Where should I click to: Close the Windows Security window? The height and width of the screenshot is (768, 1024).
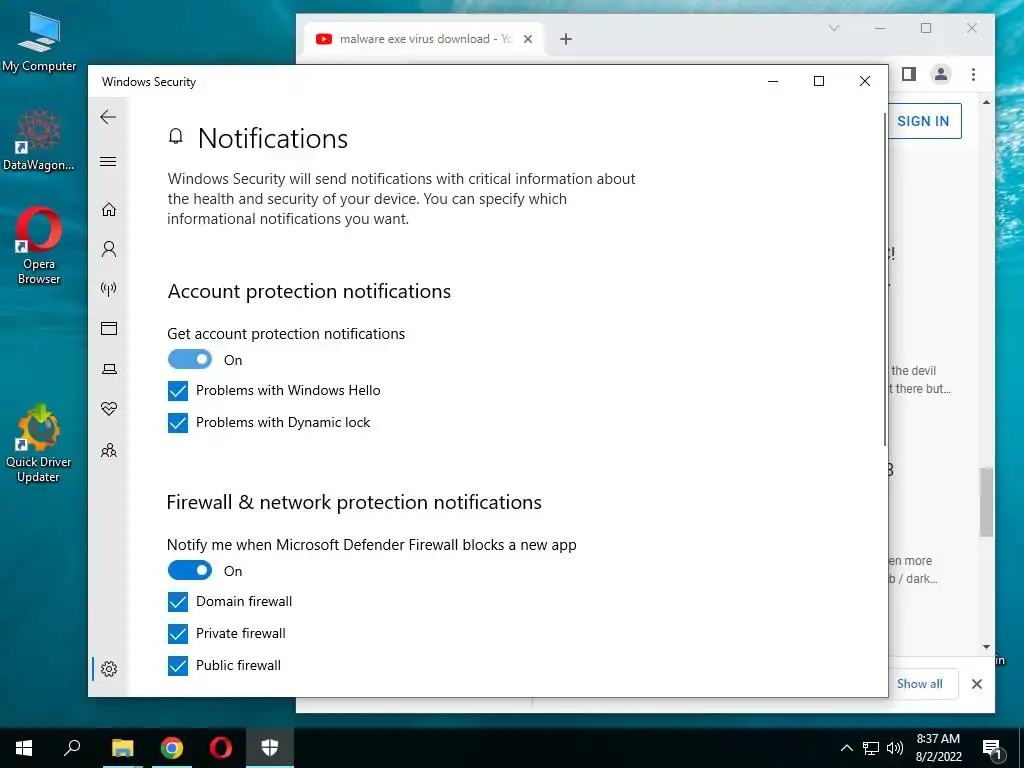point(865,82)
